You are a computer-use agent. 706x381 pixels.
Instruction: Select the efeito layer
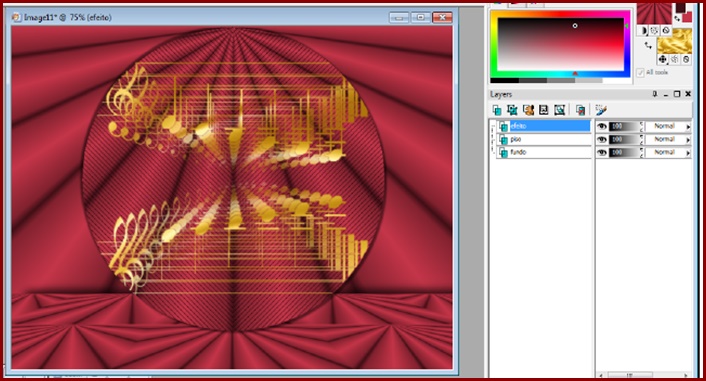tap(544, 126)
